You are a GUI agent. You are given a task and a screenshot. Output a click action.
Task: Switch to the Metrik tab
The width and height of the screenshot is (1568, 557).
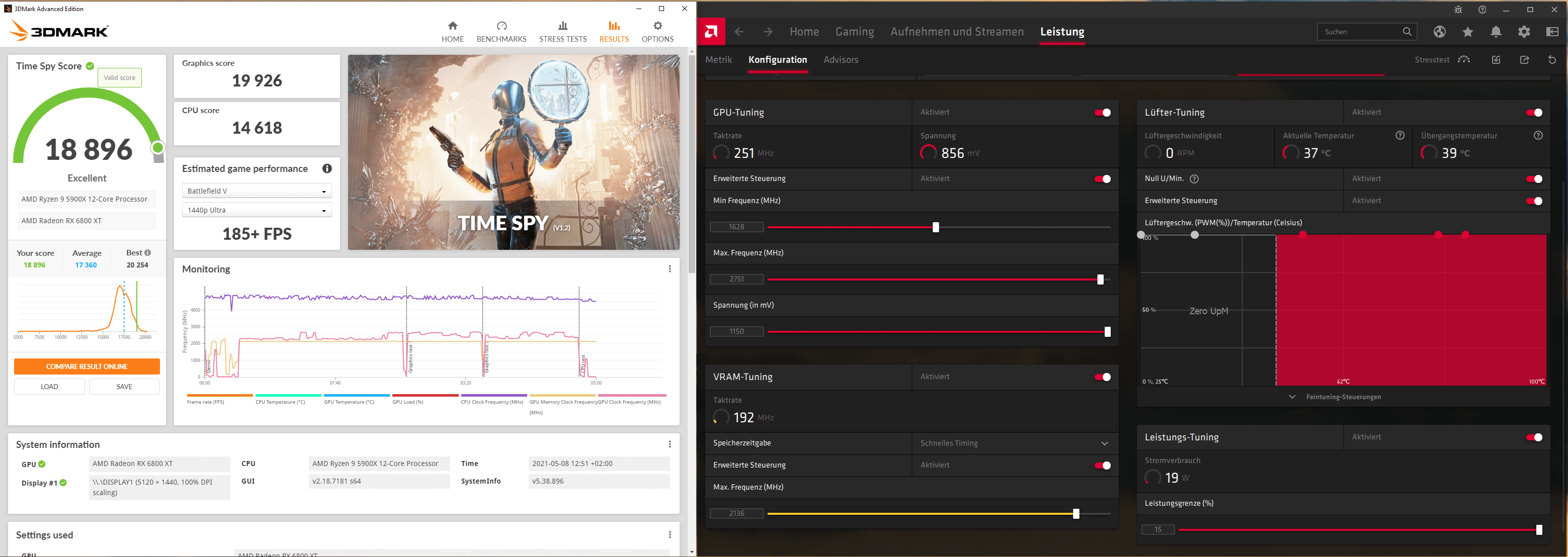pos(718,60)
